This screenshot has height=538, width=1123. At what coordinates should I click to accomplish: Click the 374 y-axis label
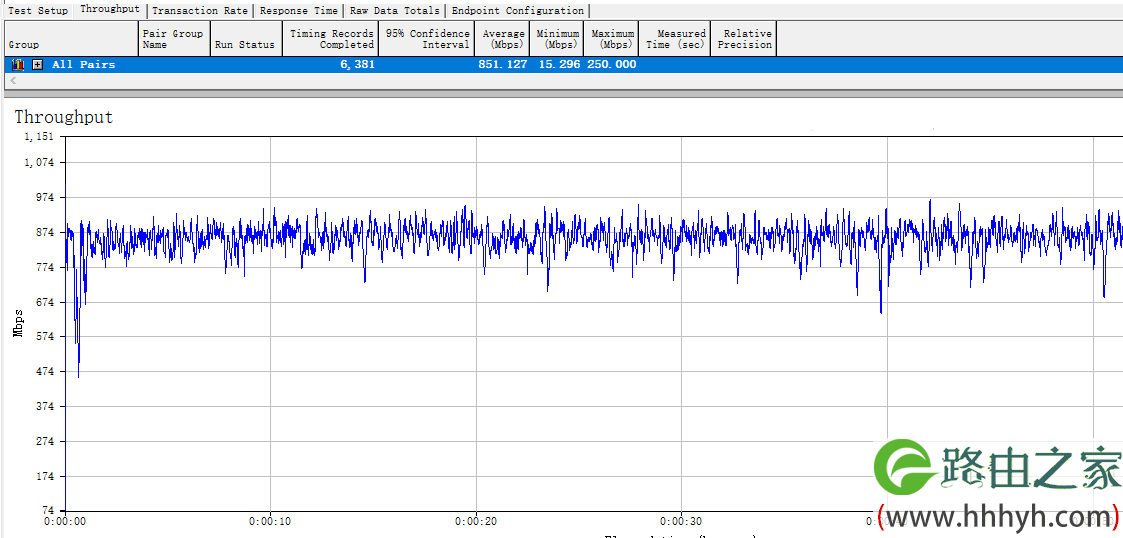44,406
